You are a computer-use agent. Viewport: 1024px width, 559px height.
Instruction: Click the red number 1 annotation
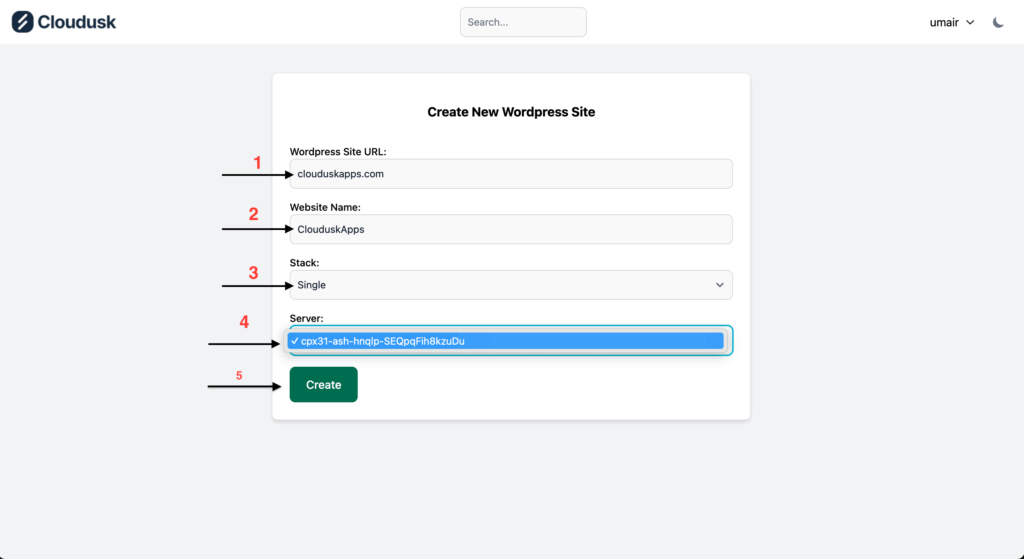click(257, 162)
